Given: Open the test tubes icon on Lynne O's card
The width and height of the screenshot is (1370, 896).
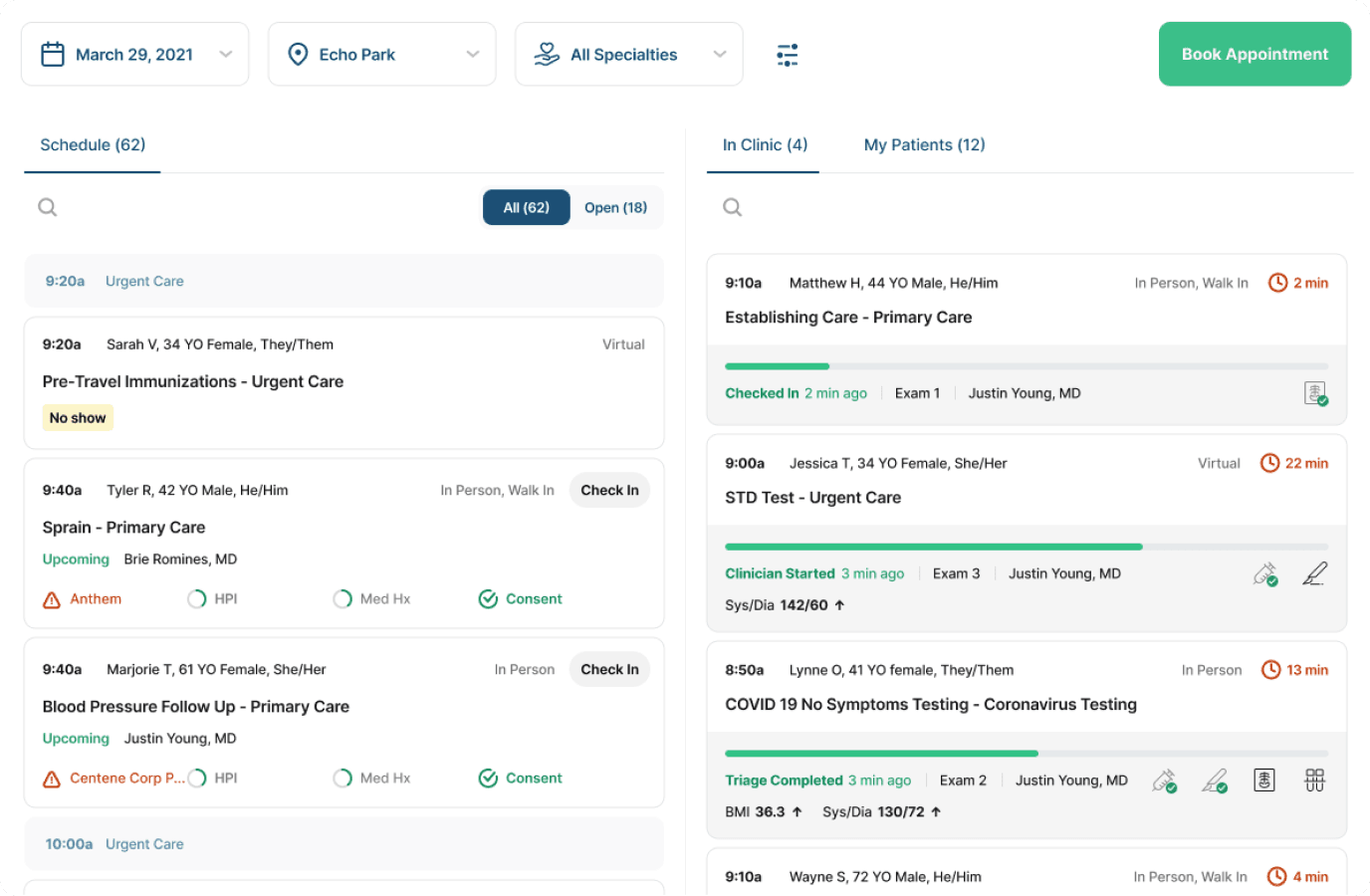Looking at the screenshot, I should pyautogui.click(x=1314, y=781).
